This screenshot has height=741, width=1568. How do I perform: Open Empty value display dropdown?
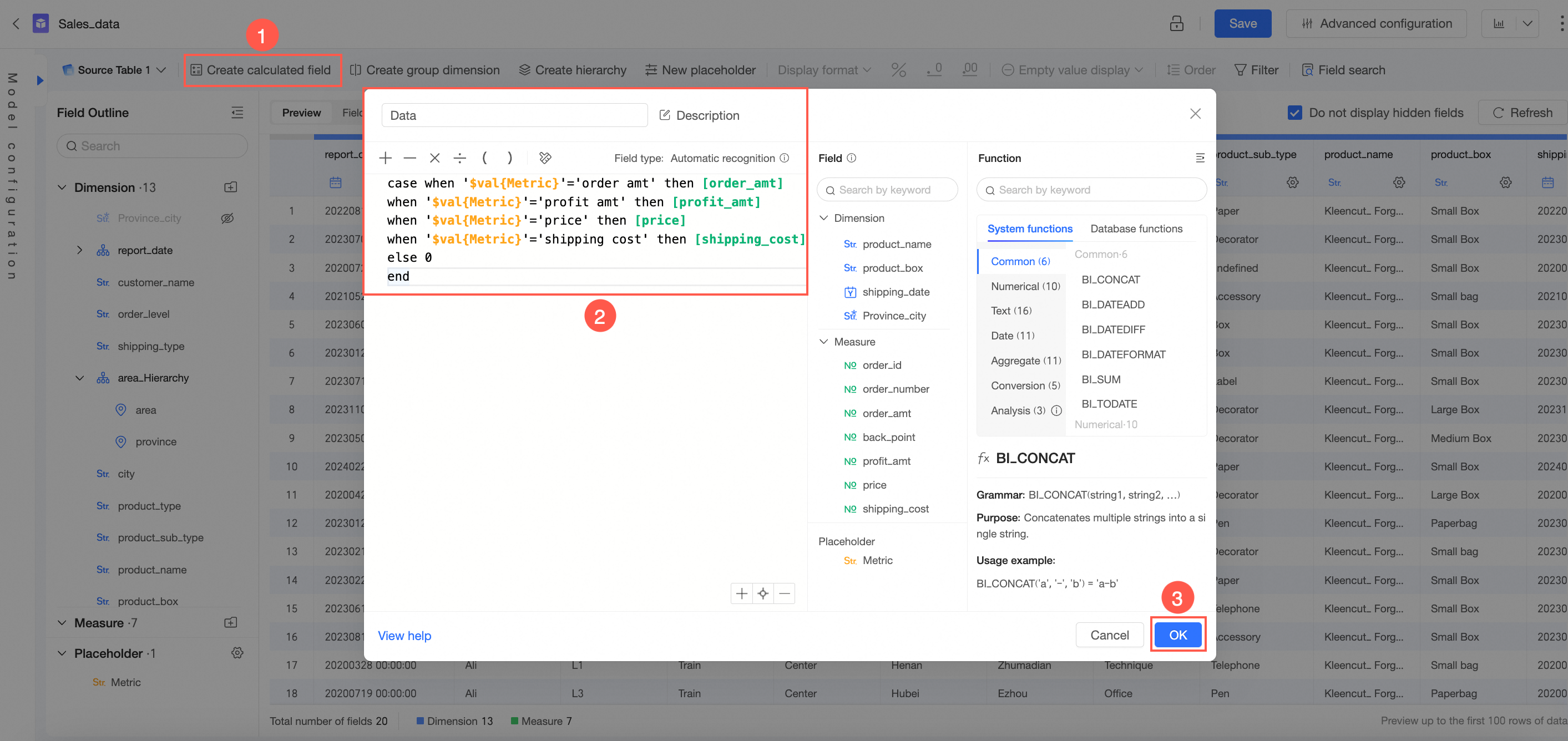[x=1073, y=70]
